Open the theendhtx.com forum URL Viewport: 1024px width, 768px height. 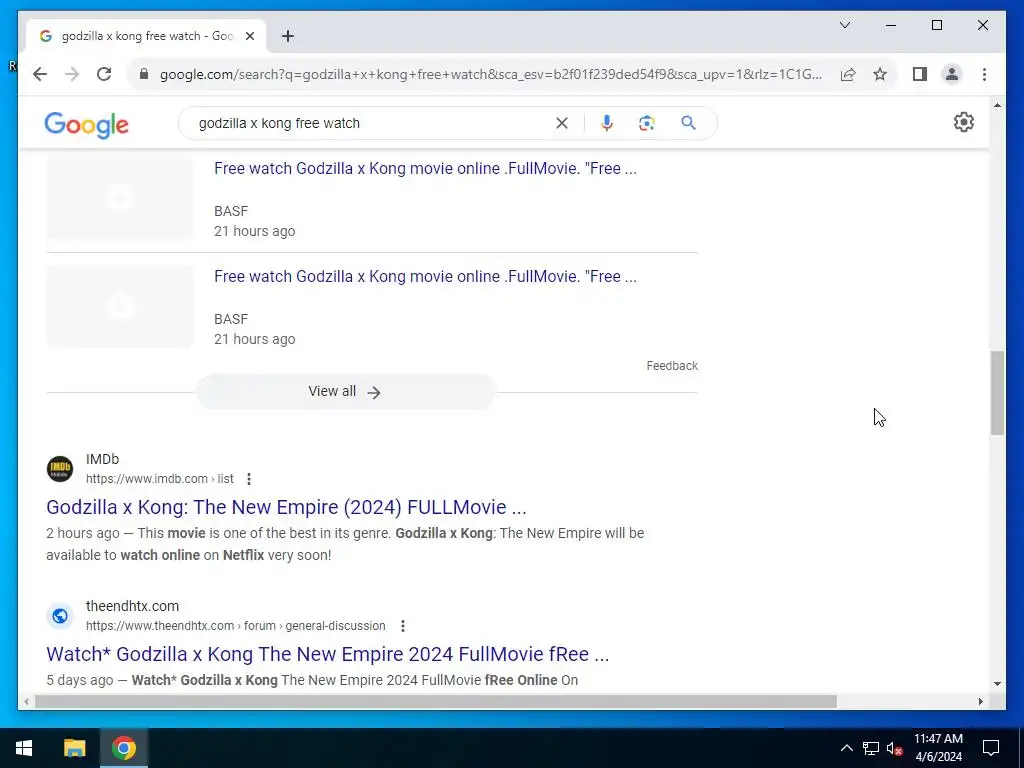pyautogui.click(x=236, y=626)
